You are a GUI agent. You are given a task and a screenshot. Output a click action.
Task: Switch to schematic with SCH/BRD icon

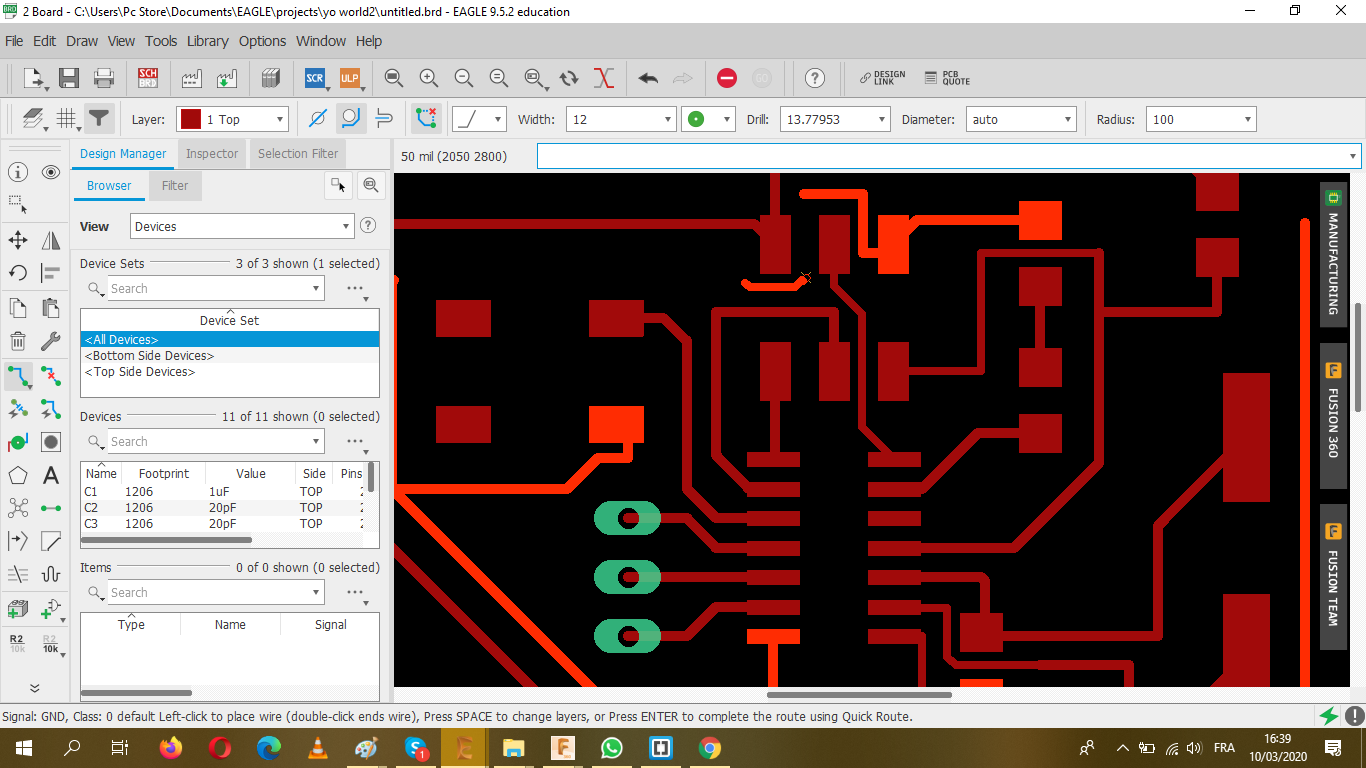point(148,78)
